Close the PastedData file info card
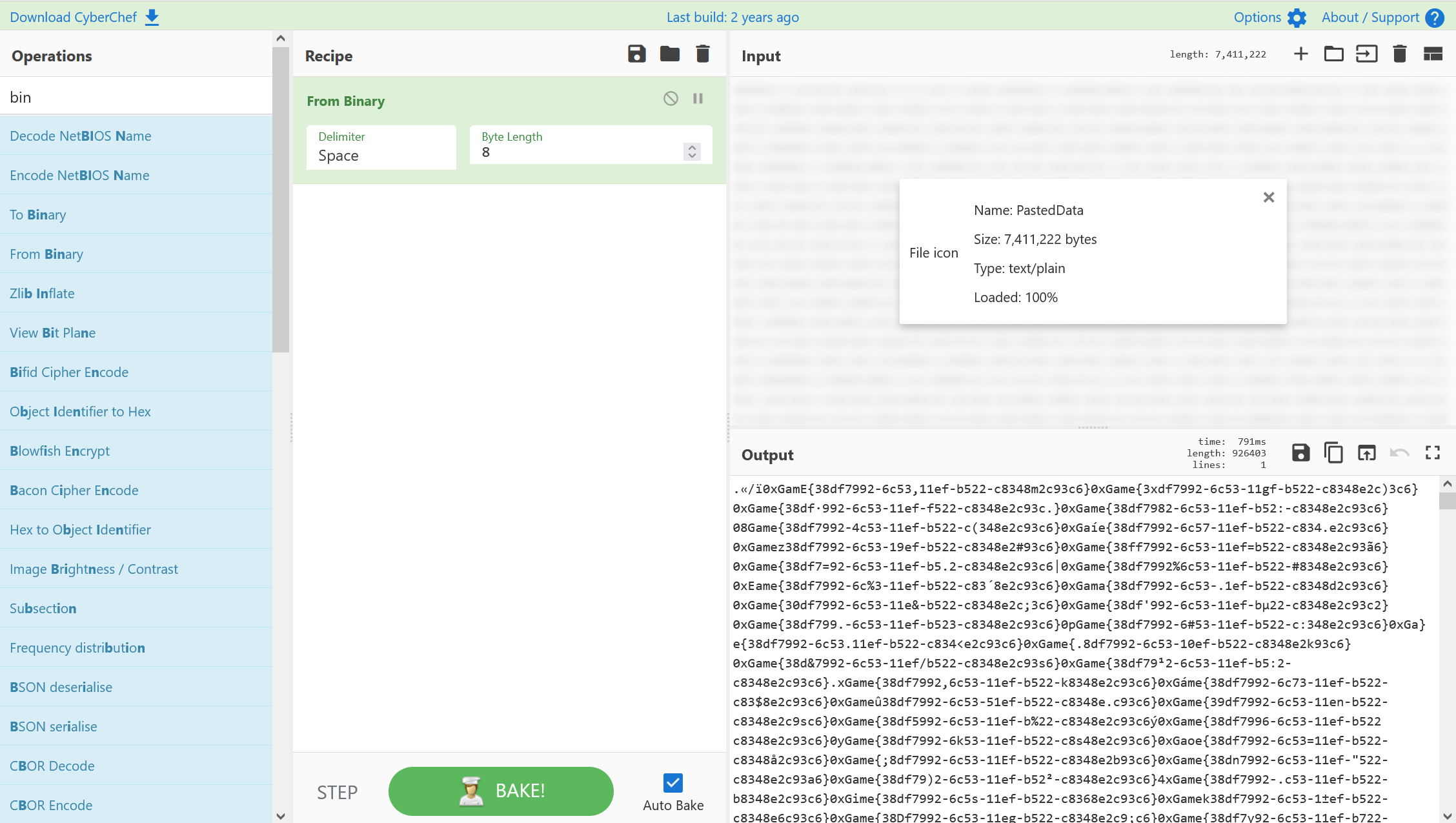 pos(1269,198)
